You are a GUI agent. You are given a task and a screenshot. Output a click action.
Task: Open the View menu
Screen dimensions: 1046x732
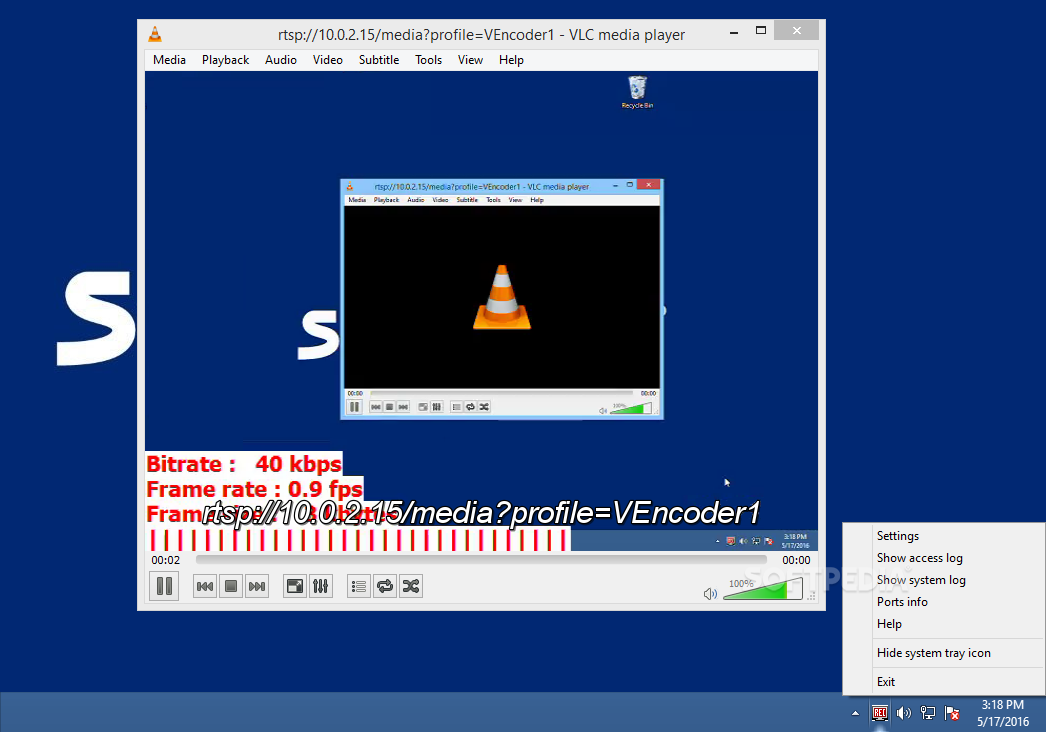[470, 60]
